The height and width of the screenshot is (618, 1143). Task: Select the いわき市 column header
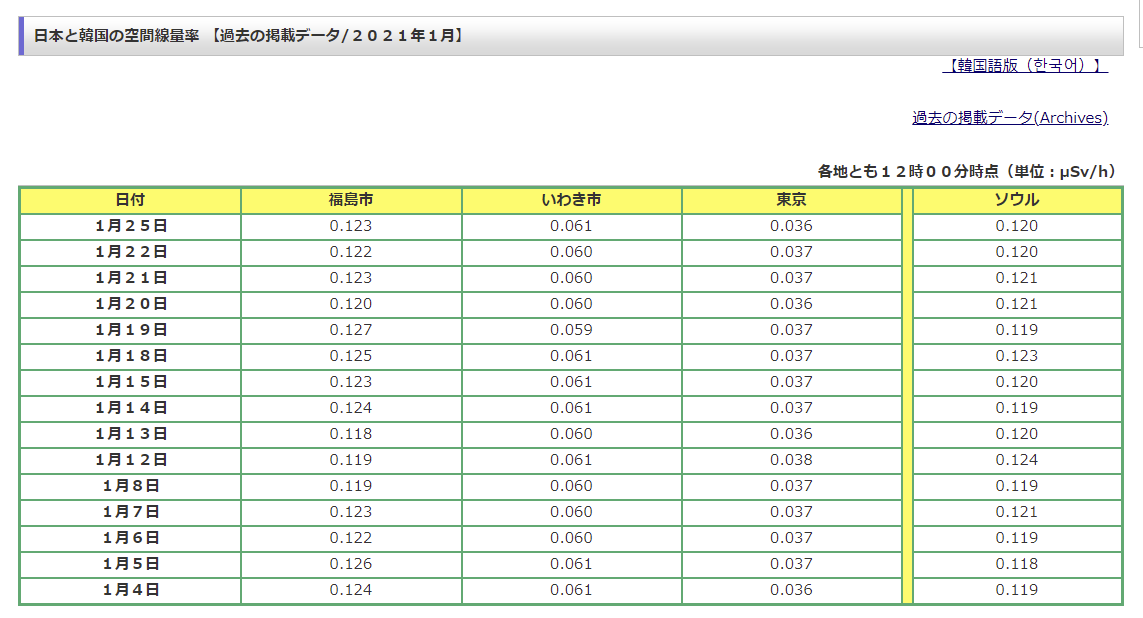point(571,200)
